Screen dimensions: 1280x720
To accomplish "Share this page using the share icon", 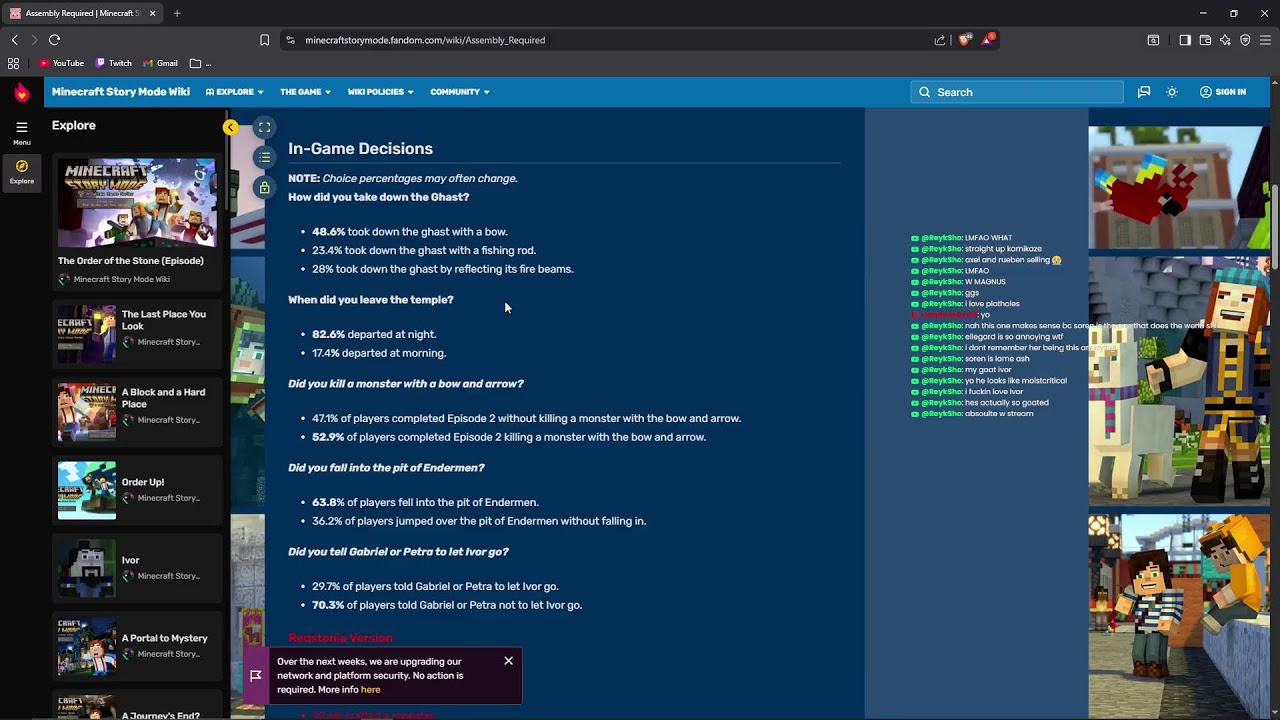I will [x=940, y=40].
